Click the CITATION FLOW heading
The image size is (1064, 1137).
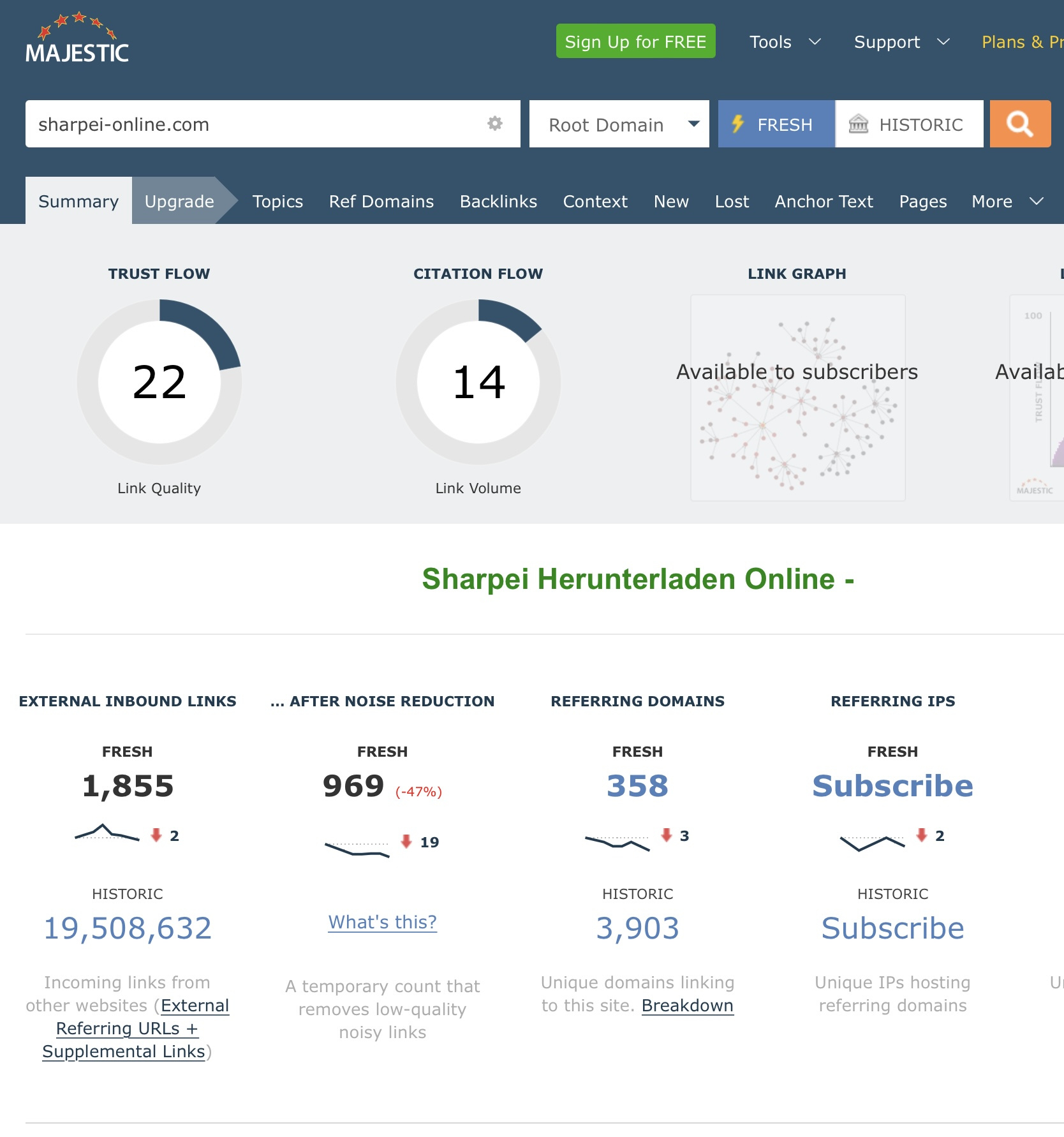pos(478,274)
